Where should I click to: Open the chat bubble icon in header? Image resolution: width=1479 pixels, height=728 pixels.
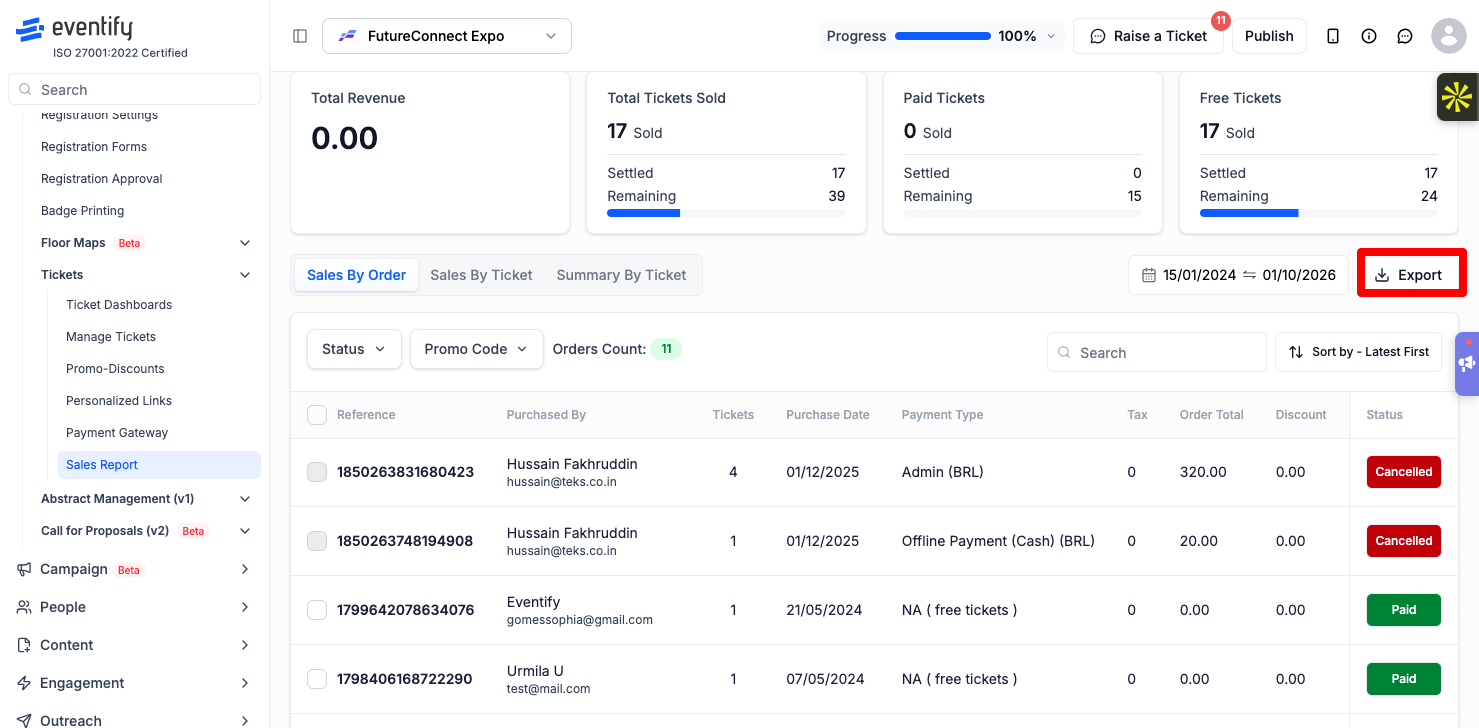click(x=1405, y=36)
